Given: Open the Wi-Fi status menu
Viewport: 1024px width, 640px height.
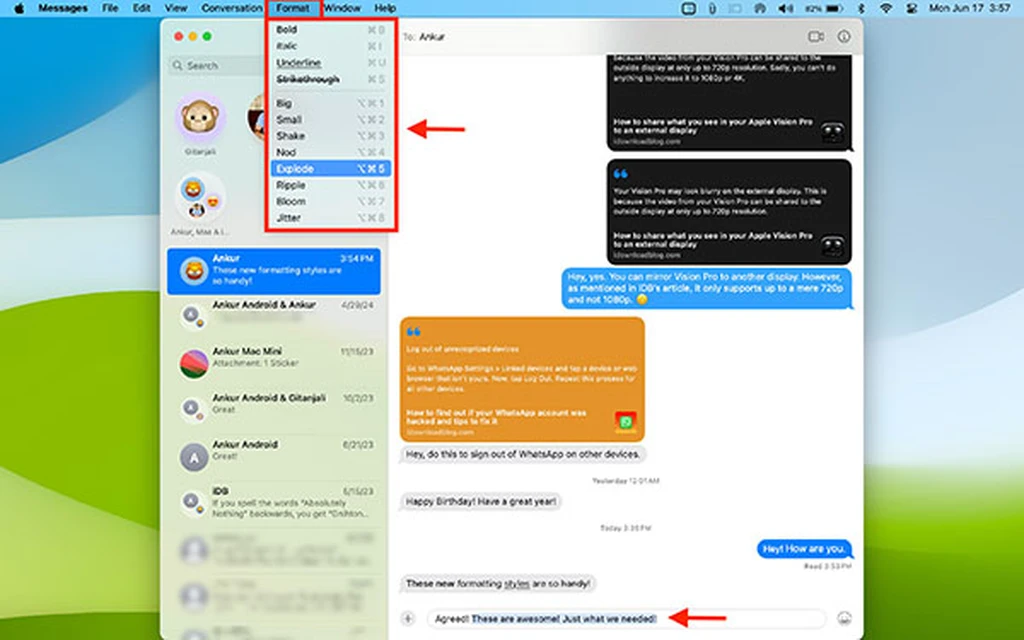Looking at the screenshot, I should [886, 8].
